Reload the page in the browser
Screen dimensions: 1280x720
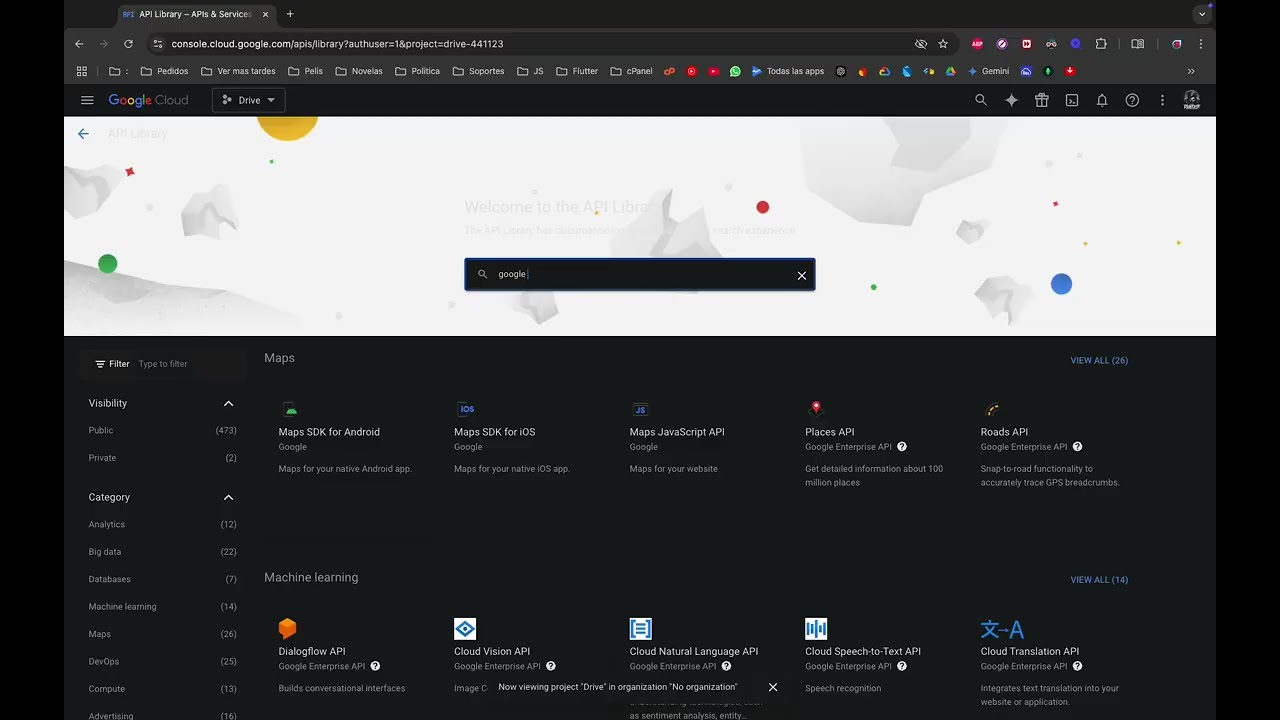point(128,44)
